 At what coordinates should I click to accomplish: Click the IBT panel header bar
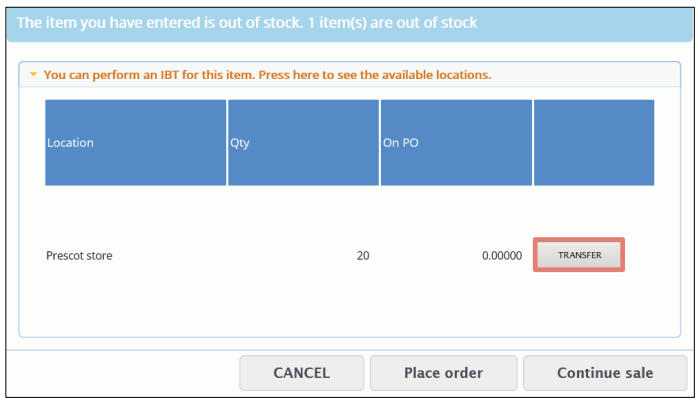(349, 74)
